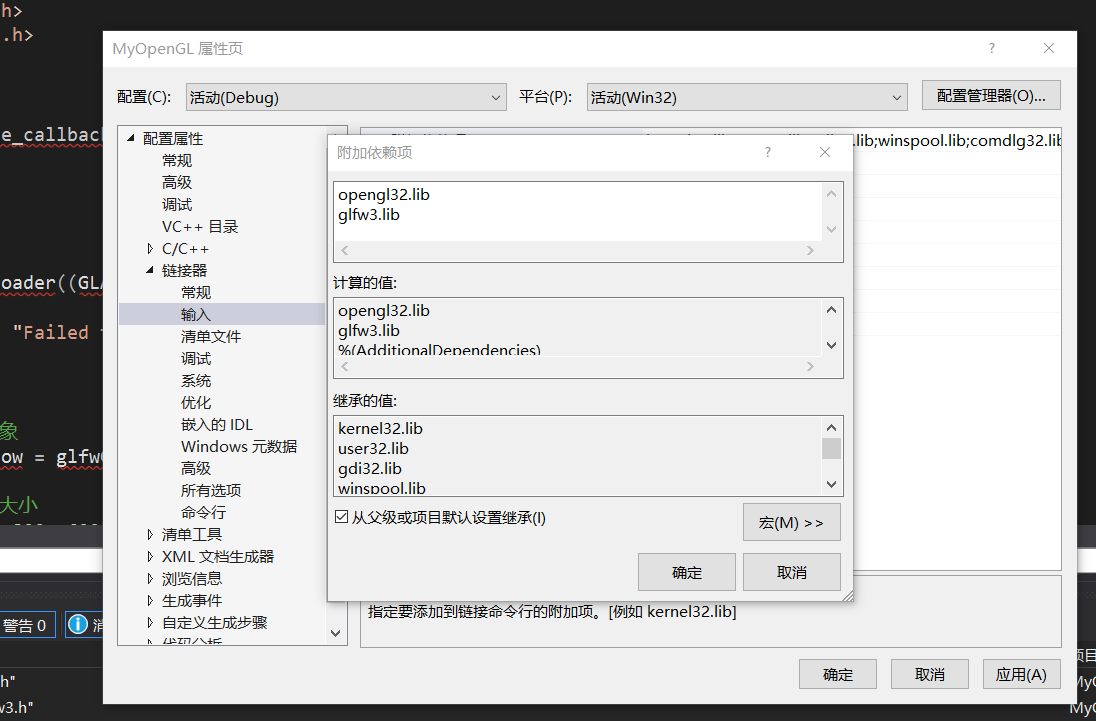Select gdi32.lib in 继承的值 list
1096x721 pixels.
point(370,468)
